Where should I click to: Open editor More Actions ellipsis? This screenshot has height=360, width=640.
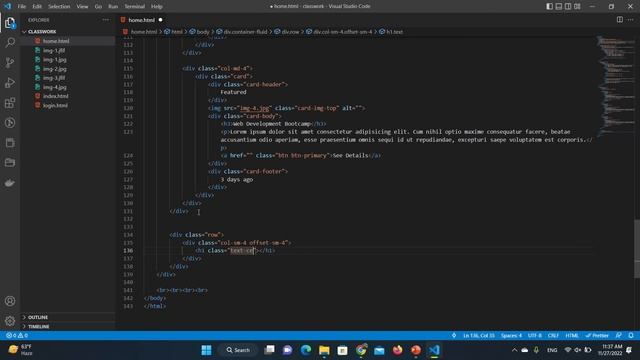click(x=630, y=20)
